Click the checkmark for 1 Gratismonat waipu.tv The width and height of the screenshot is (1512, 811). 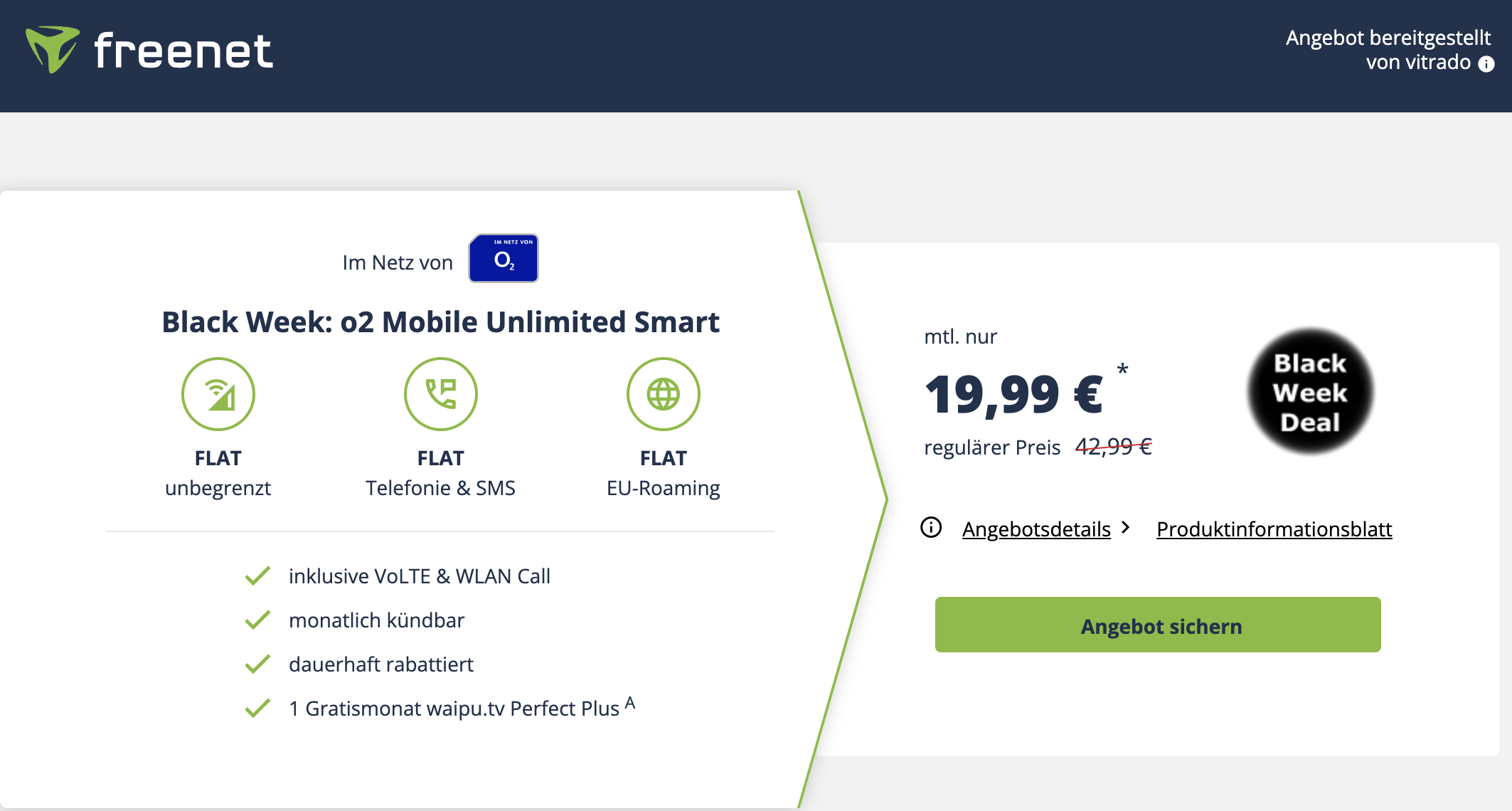[259, 707]
